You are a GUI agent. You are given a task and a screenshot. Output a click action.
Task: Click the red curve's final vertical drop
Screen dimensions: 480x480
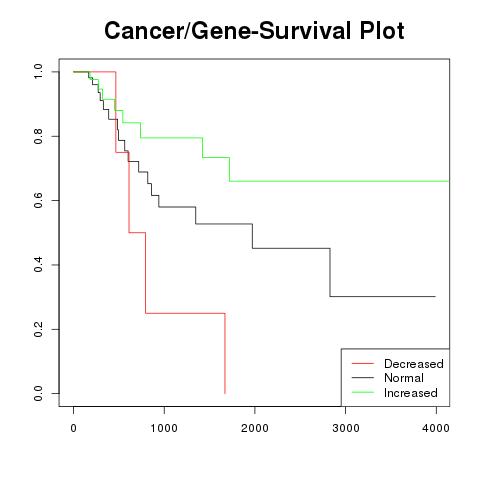[225, 353]
